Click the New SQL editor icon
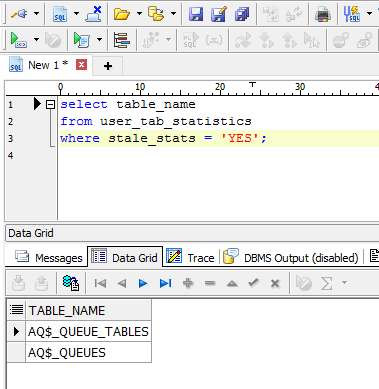The height and width of the screenshot is (389, 379). pos(60,14)
